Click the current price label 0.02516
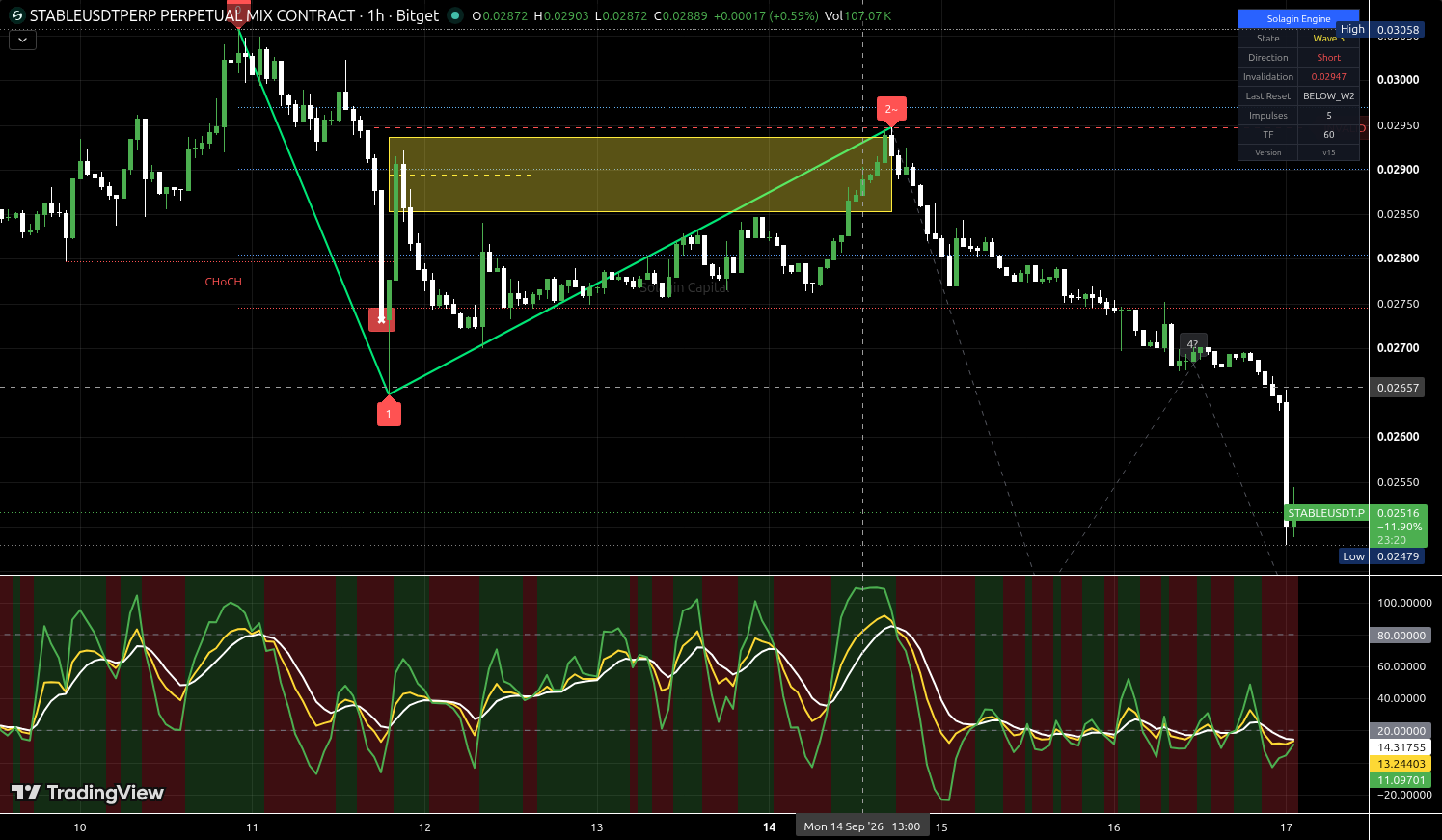The width and height of the screenshot is (1442, 840). coord(1398,513)
